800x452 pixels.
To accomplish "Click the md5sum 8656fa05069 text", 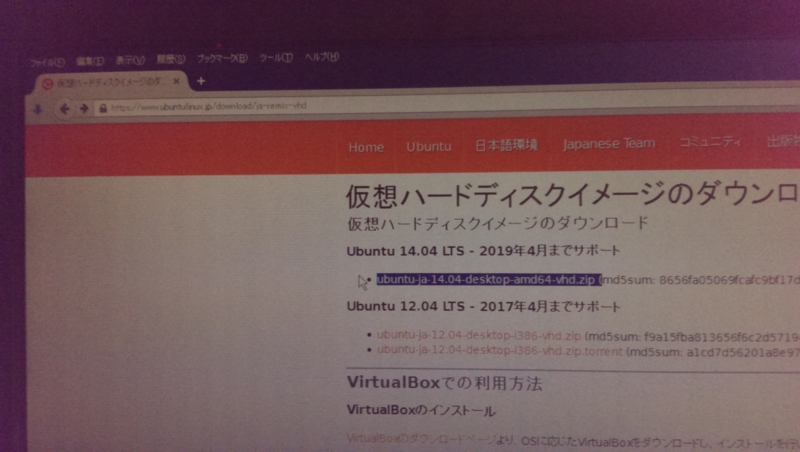I will pyautogui.click(x=700, y=280).
